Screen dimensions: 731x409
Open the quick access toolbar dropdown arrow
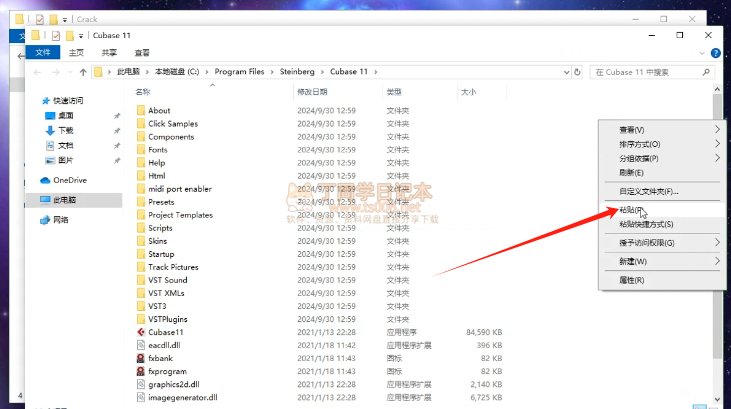[82, 36]
